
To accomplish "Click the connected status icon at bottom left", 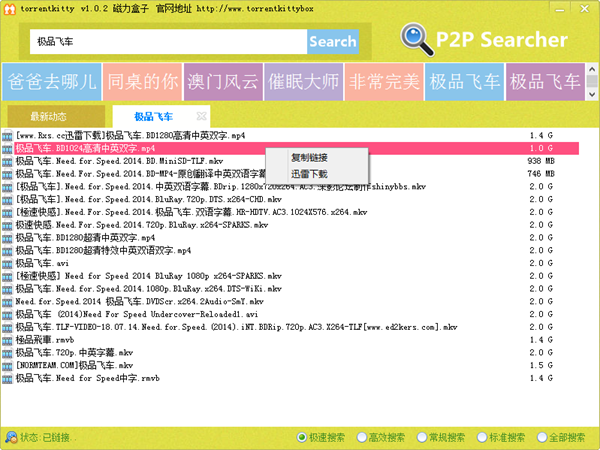I will click(11, 437).
